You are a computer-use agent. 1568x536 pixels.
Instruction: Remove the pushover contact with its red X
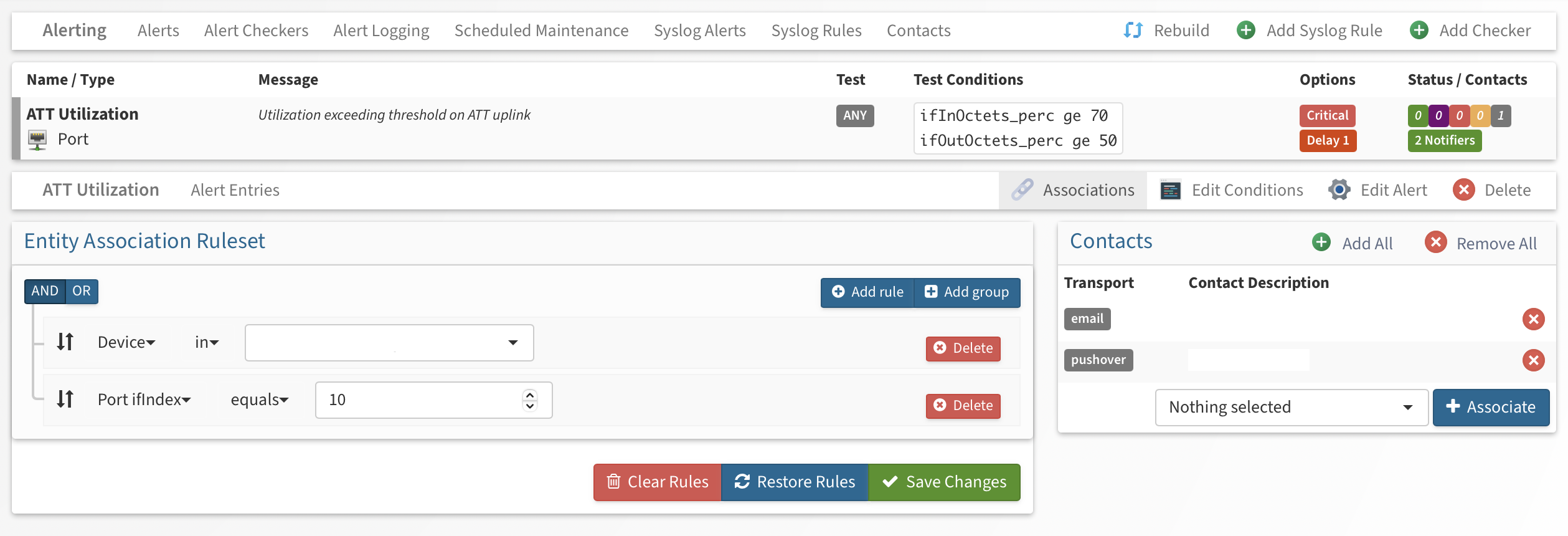tap(1533, 360)
